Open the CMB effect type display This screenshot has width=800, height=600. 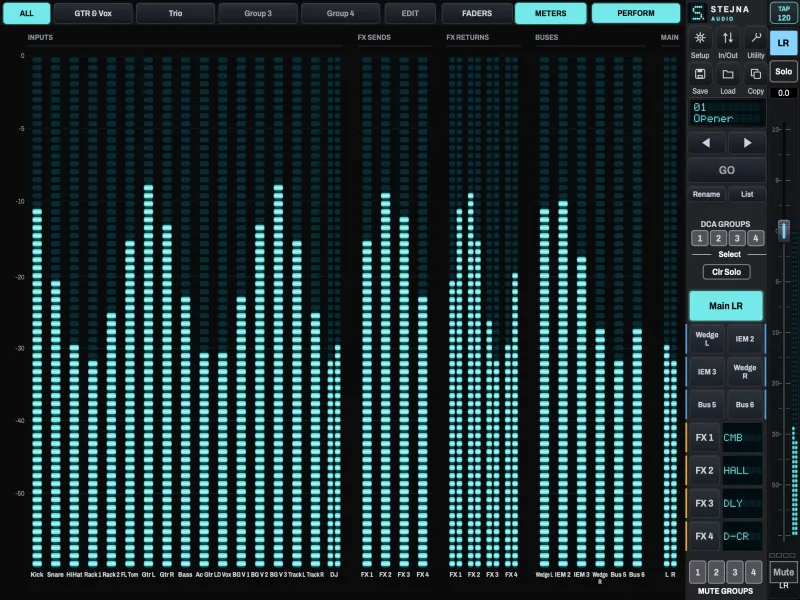coord(742,438)
